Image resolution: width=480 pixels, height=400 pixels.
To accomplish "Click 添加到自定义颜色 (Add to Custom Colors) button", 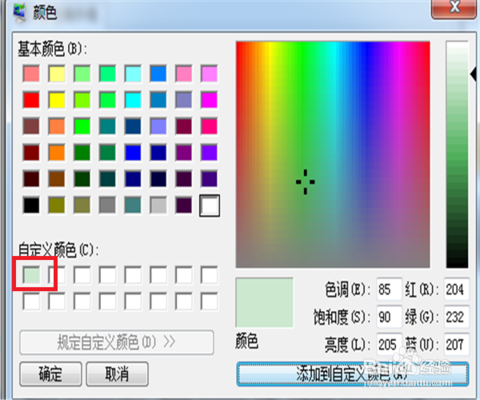I will tap(353, 374).
